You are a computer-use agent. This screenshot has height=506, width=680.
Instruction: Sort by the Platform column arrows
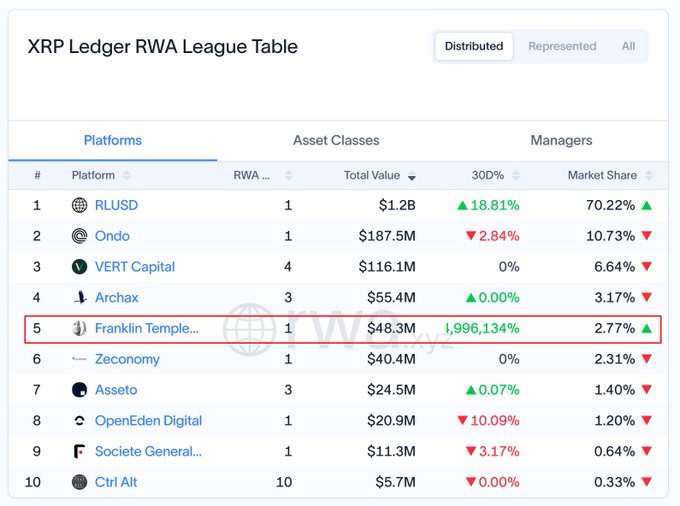[x=126, y=176]
